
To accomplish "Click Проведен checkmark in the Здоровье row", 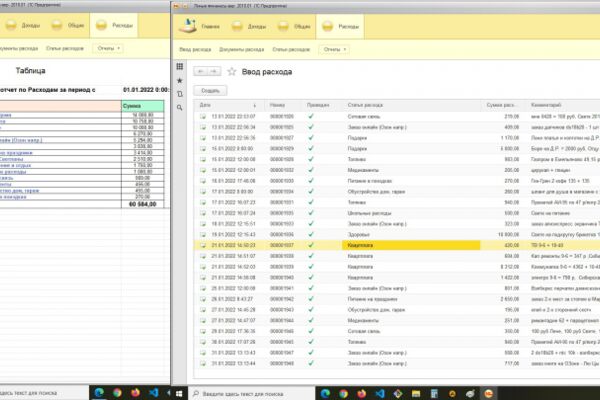I will point(311,234).
